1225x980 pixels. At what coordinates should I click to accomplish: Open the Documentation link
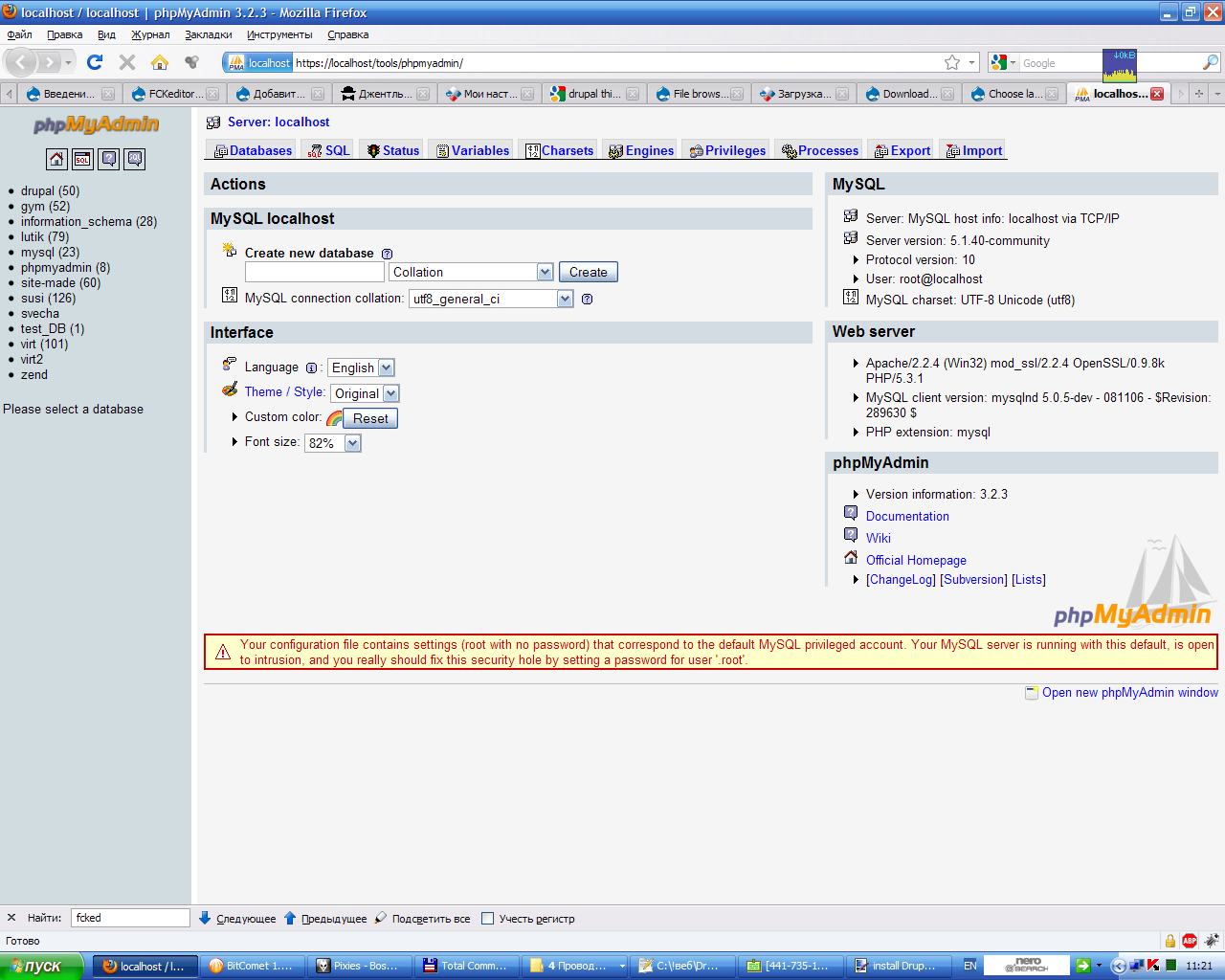point(907,516)
